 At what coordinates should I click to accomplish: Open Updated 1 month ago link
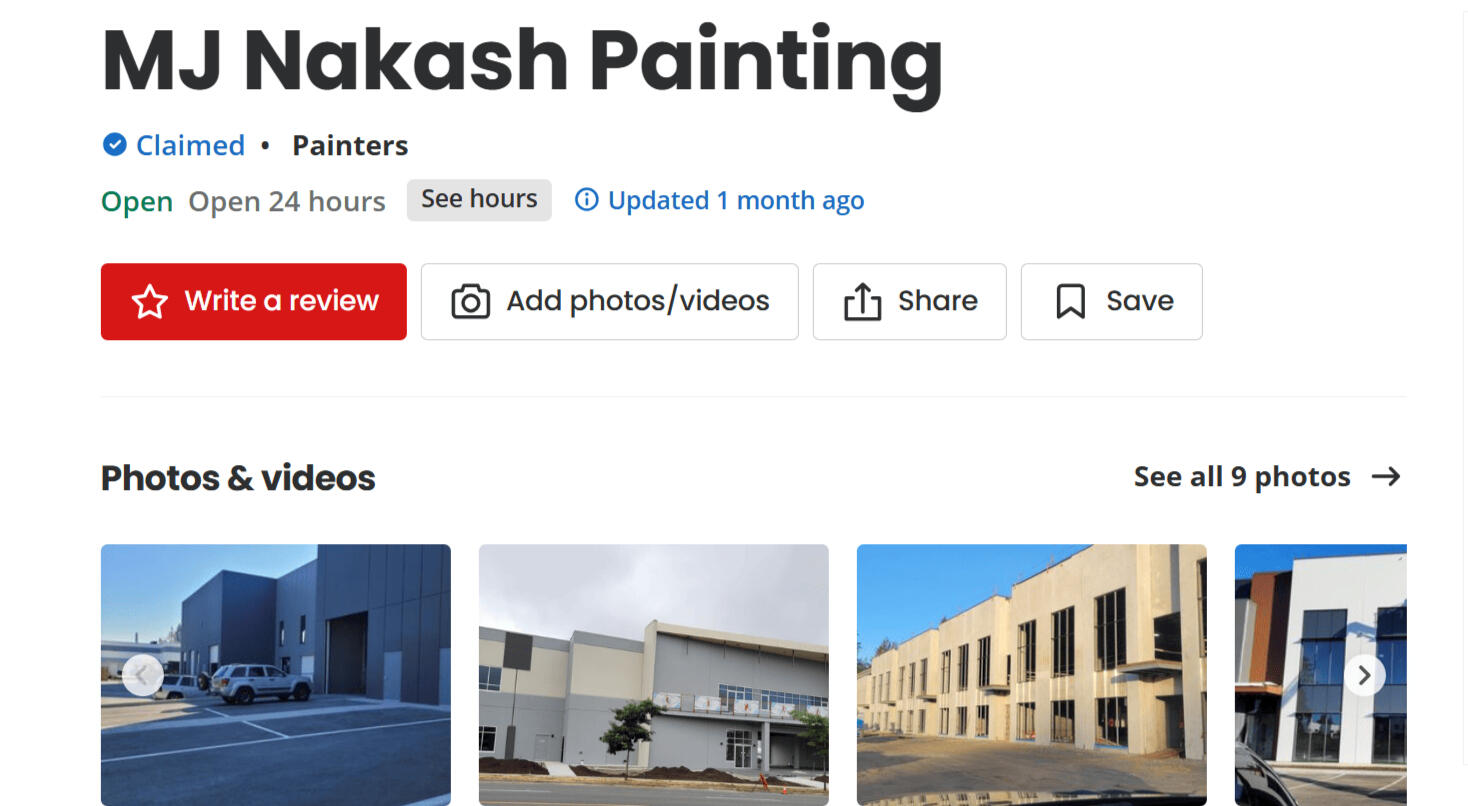tap(736, 201)
